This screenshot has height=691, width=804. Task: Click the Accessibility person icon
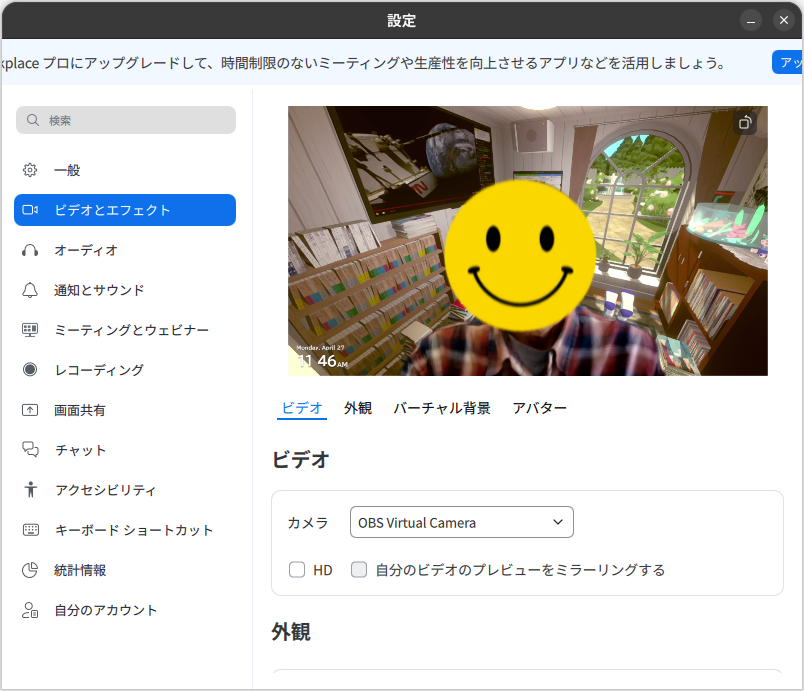tap(30, 490)
